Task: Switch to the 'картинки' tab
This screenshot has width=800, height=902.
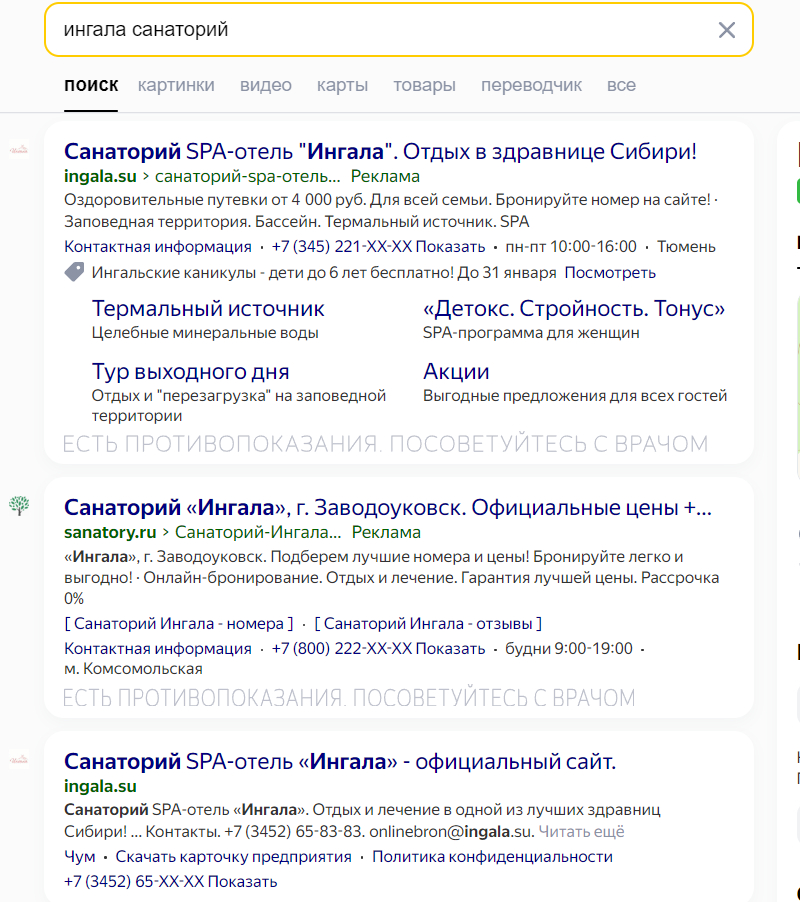Action: 176,85
